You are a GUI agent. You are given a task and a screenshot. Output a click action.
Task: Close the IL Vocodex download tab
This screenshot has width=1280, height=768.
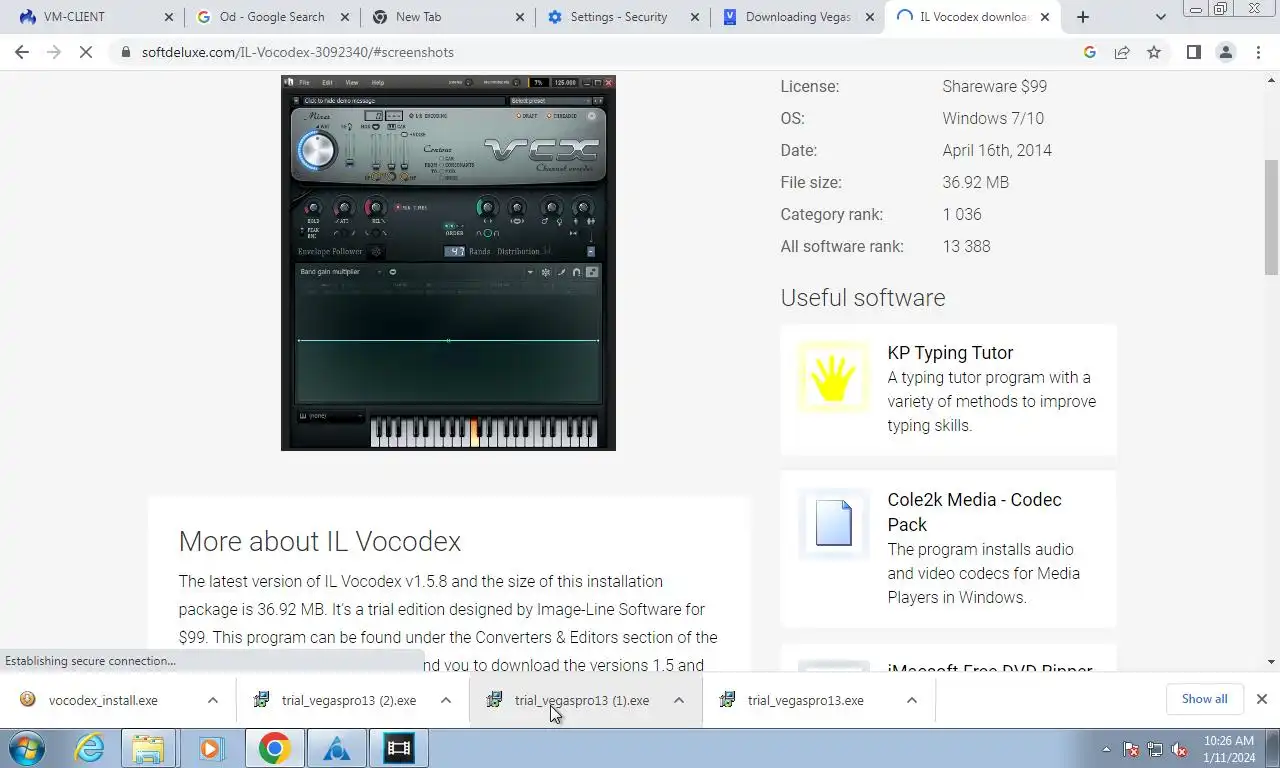pos(1045,17)
